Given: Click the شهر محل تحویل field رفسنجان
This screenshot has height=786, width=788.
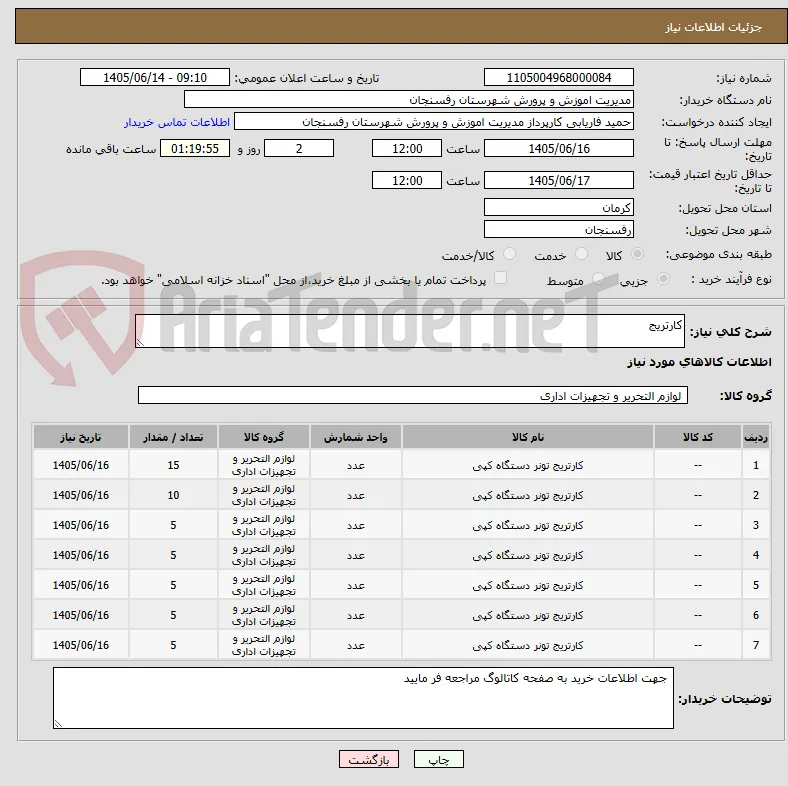Looking at the screenshot, I should point(559,229).
